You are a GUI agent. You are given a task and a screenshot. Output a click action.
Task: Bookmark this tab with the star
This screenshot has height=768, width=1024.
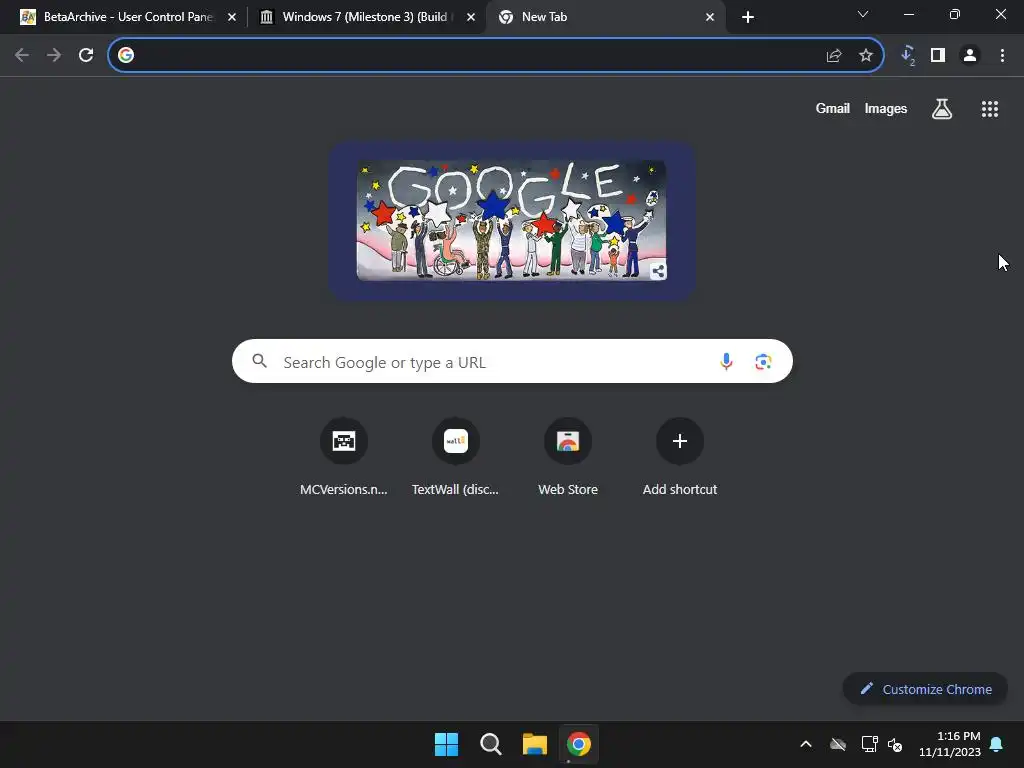tap(866, 56)
